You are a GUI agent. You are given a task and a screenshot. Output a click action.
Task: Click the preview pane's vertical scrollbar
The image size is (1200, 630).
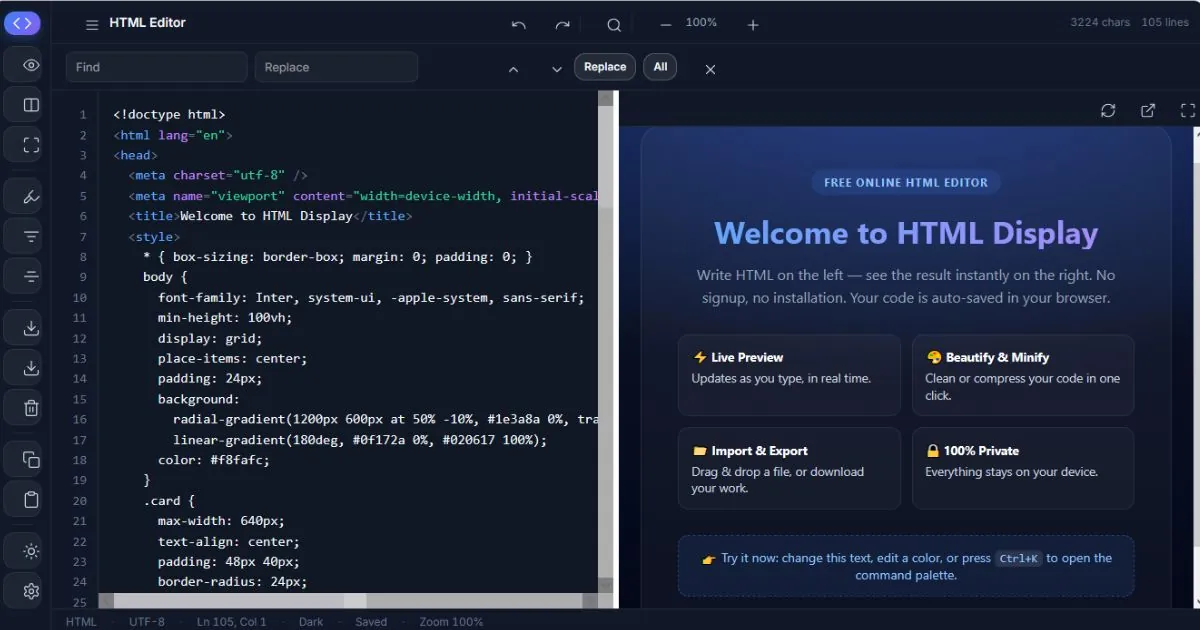tap(1197, 368)
